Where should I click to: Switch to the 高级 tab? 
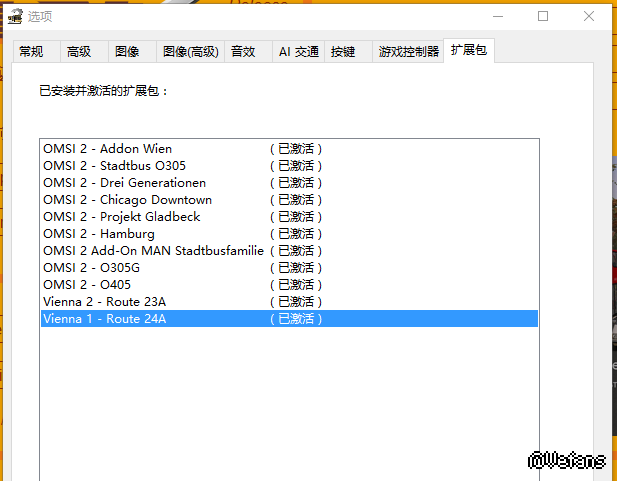tap(85, 52)
